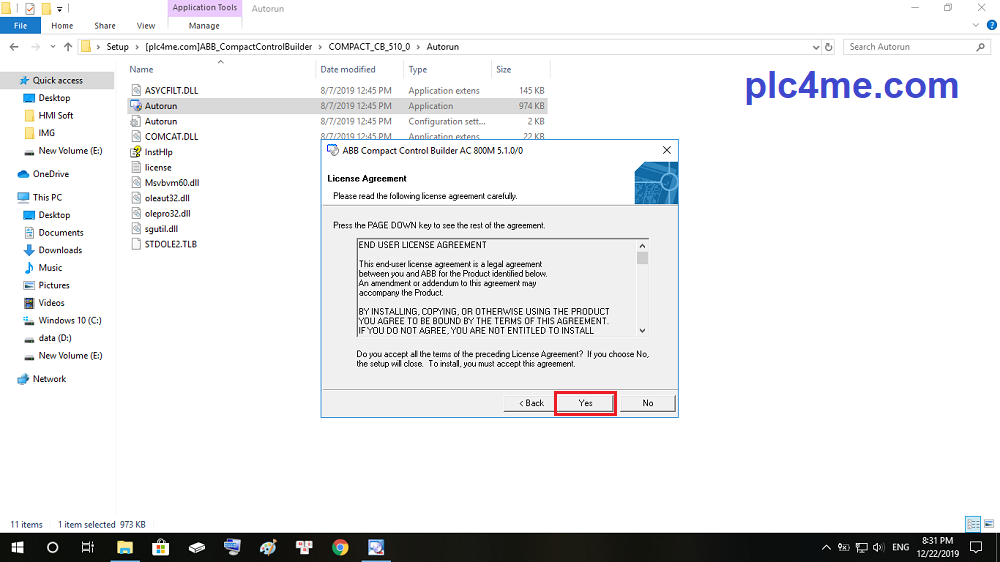The width and height of the screenshot is (1000, 562).
Task: Open the View ribbon tab
Action: [146, 26]
